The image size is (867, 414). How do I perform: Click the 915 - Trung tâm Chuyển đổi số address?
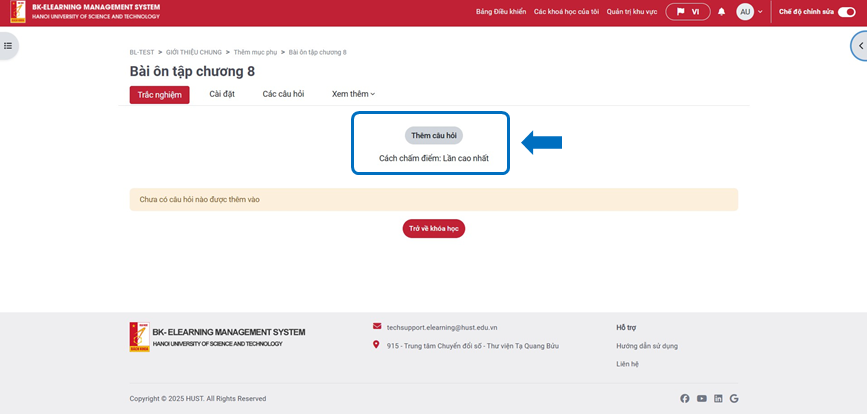pos(473,346)
